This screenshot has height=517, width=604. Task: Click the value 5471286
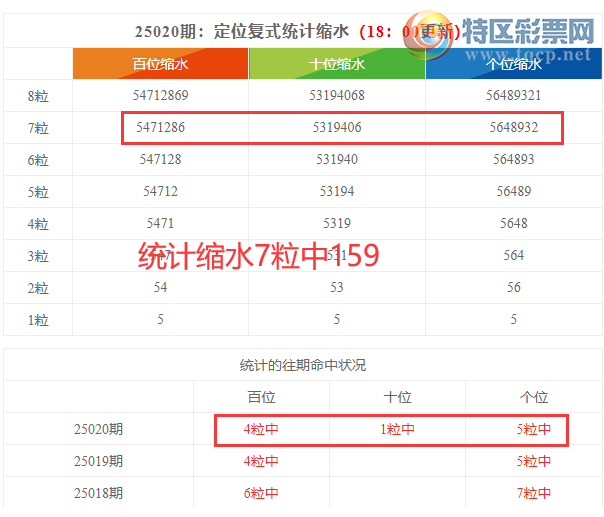coord(160,127)
